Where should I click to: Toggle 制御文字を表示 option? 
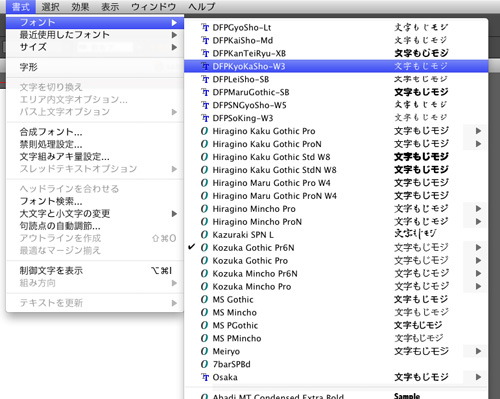point(95,270)
